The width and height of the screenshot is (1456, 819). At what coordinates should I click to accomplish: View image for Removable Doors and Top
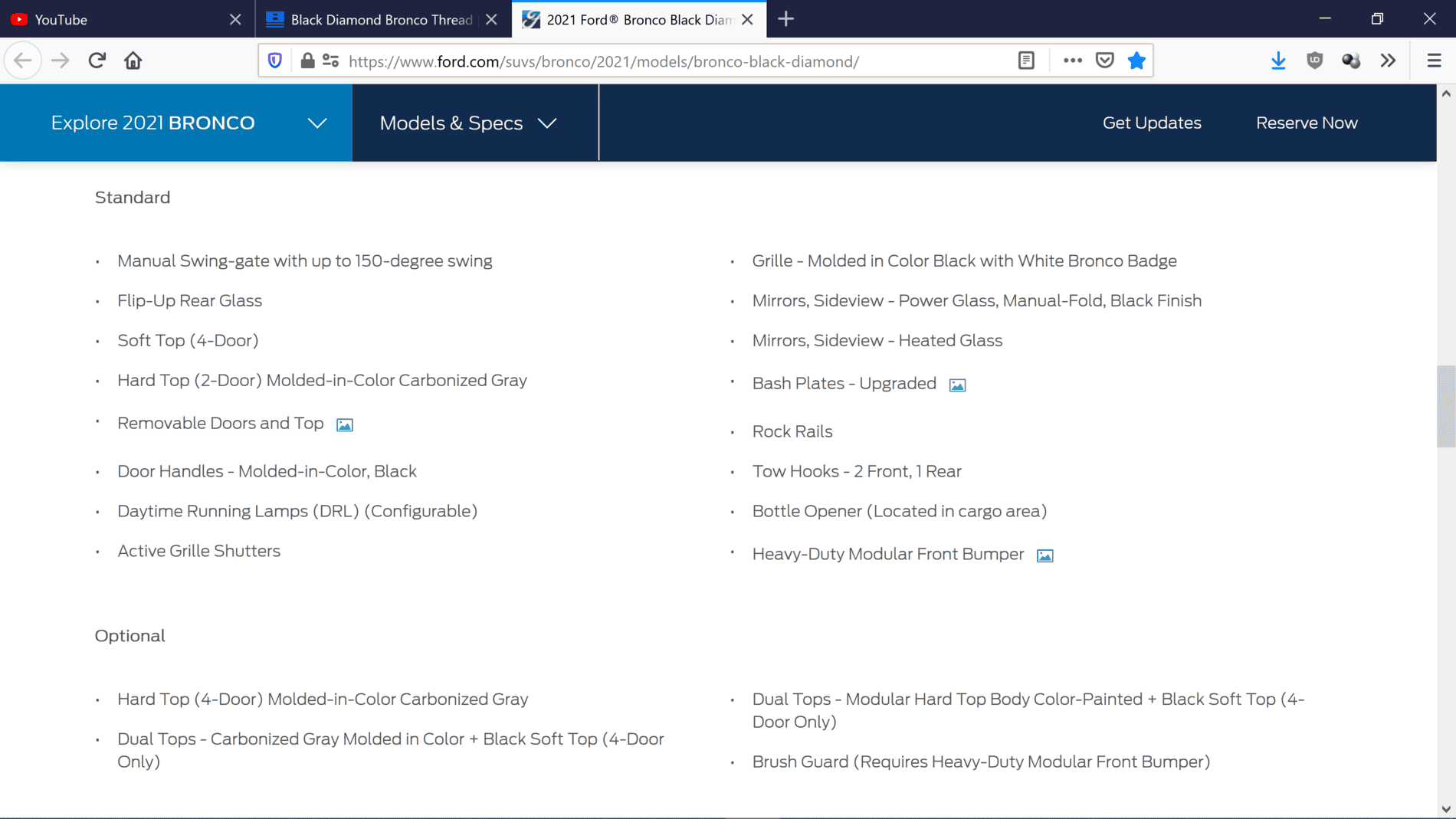click(x=345, y=425)
